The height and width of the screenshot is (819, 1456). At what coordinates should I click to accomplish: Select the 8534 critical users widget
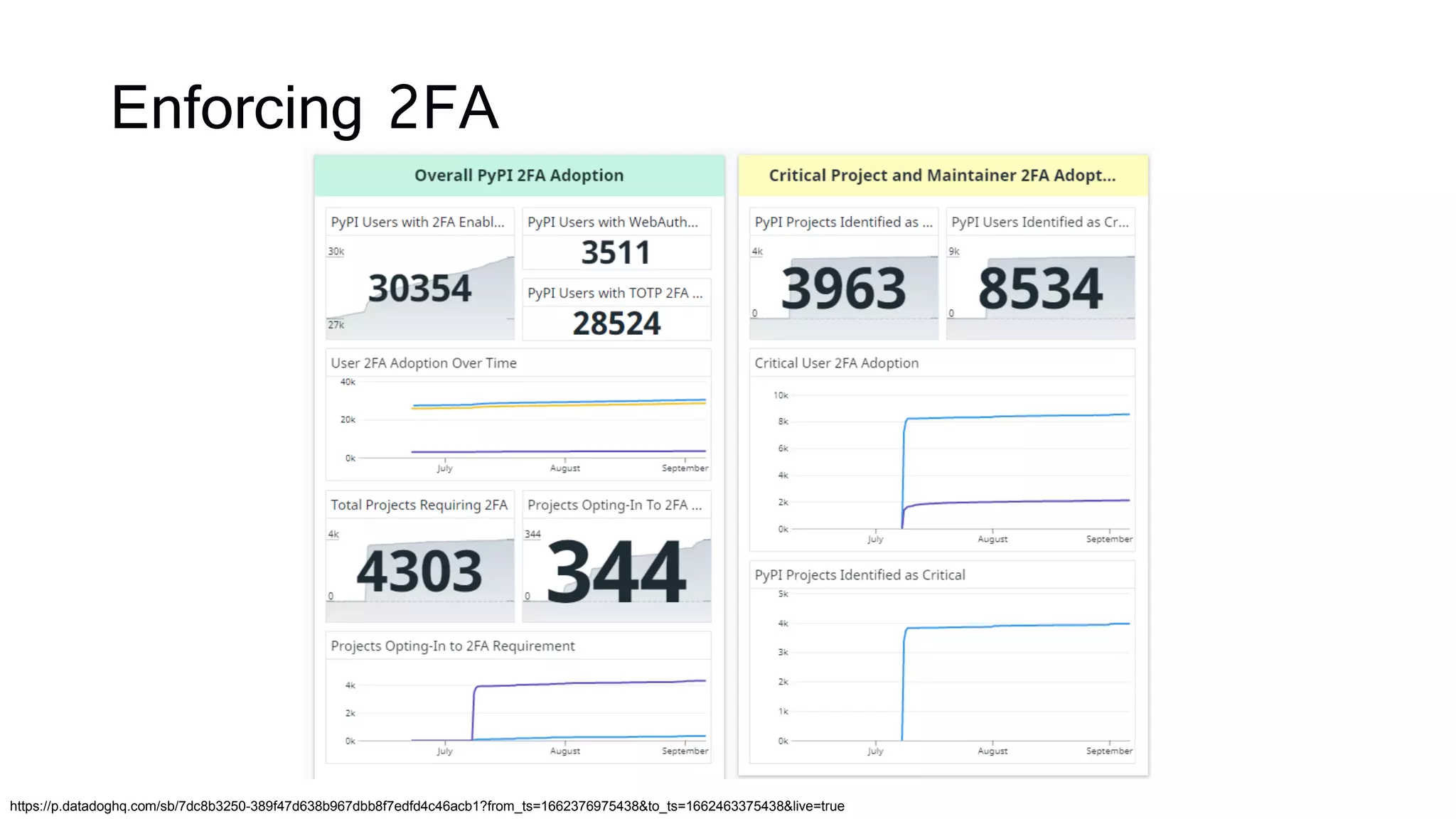coord(1040,289)
